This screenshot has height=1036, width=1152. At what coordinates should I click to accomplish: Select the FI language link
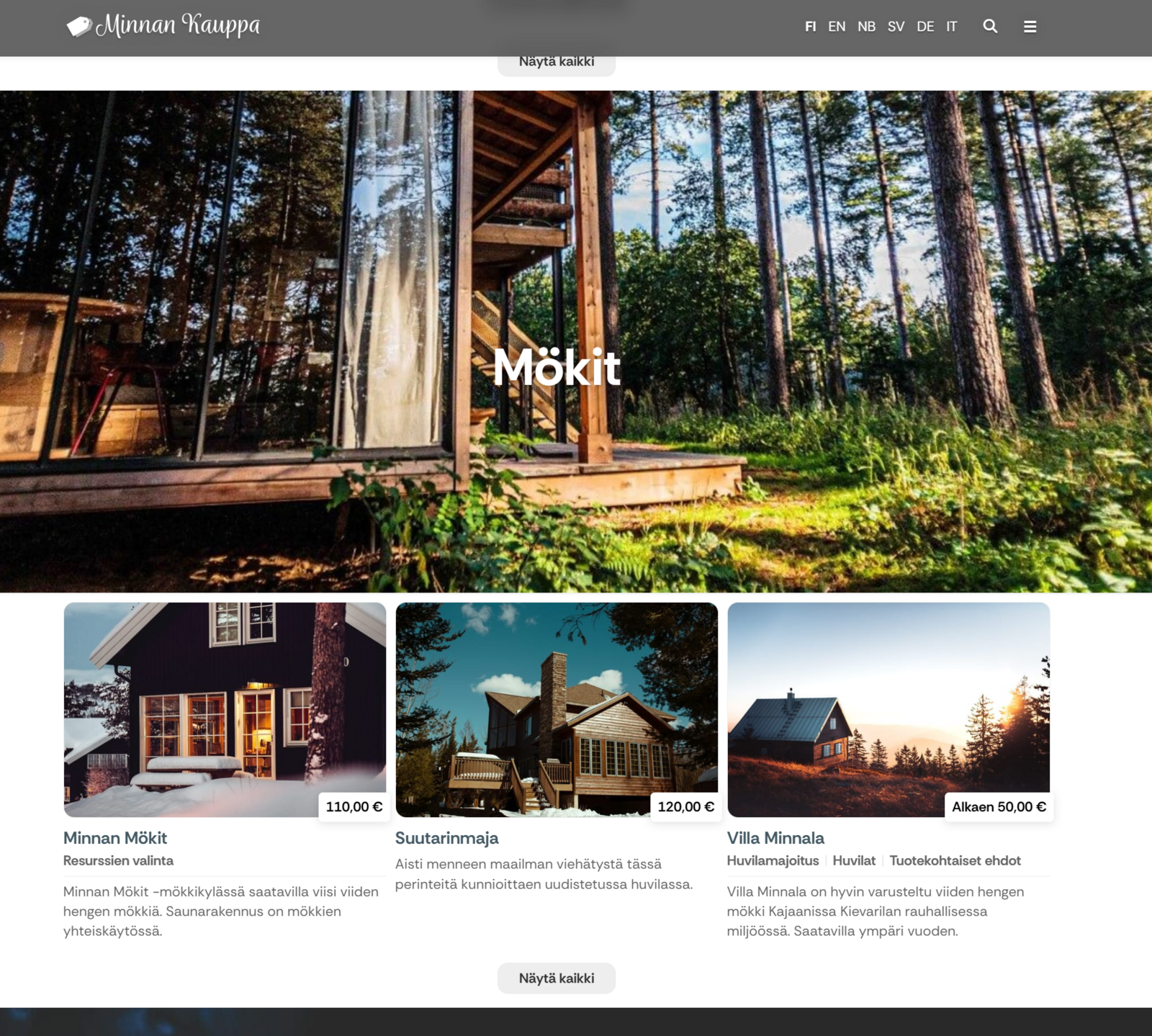point(810,27)
